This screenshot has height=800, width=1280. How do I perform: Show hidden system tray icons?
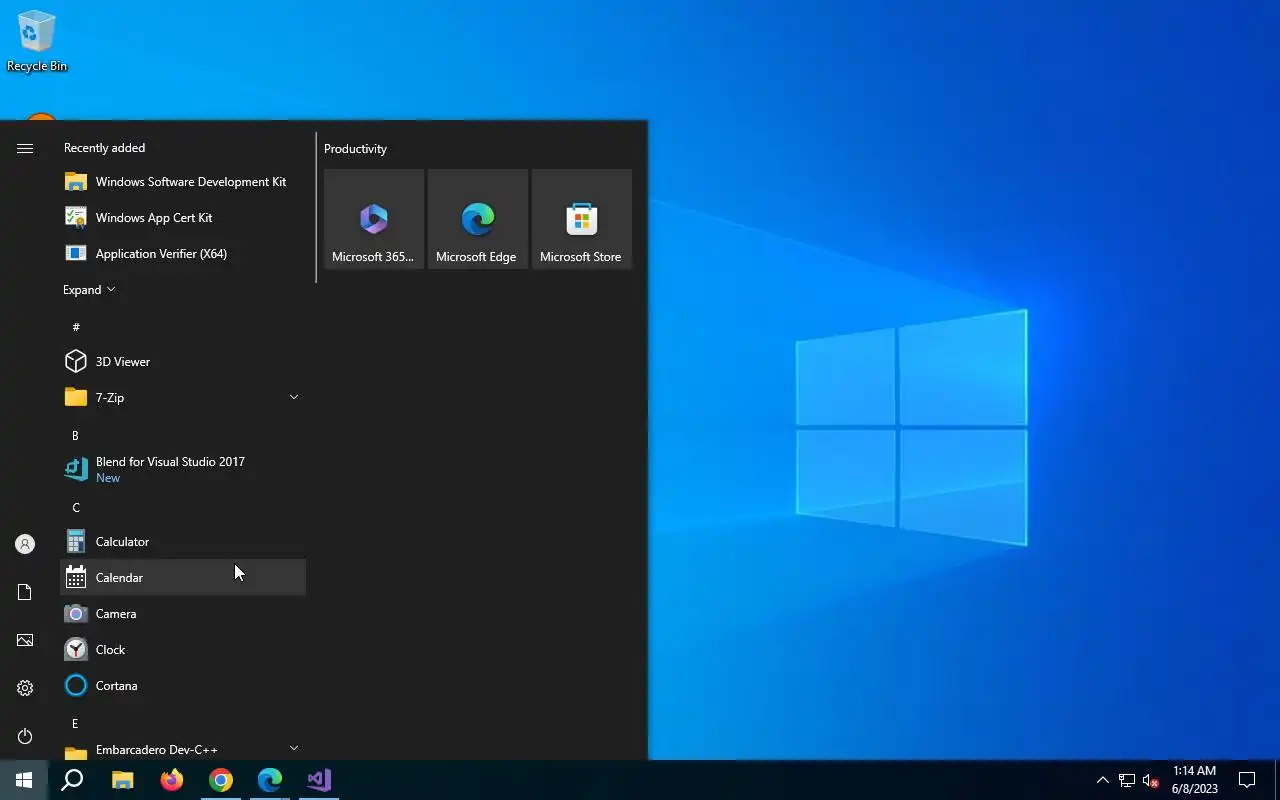pos(1102,780)
